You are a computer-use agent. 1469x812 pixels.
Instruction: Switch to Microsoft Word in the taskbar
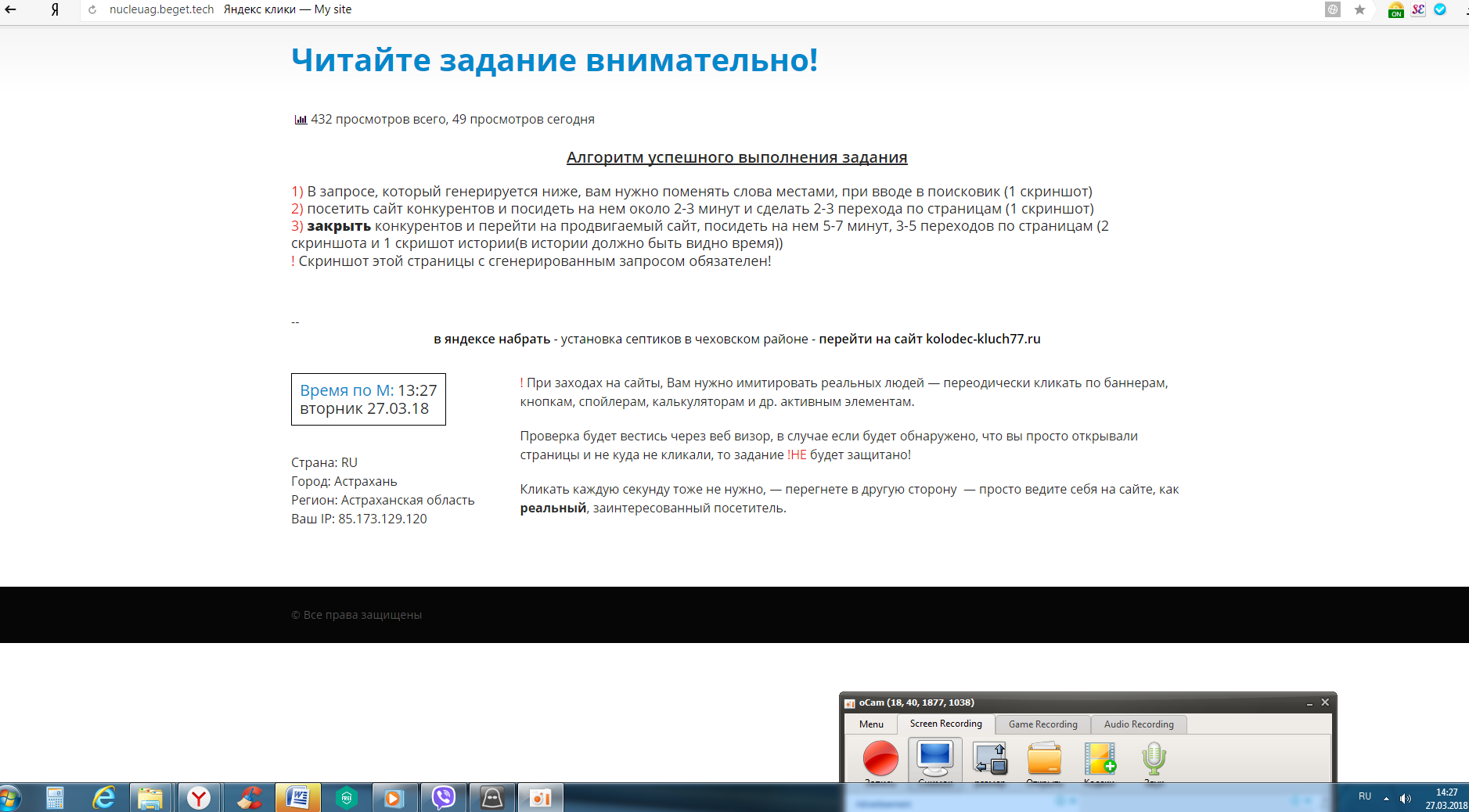pyautogui.click(x=297, y=798)
